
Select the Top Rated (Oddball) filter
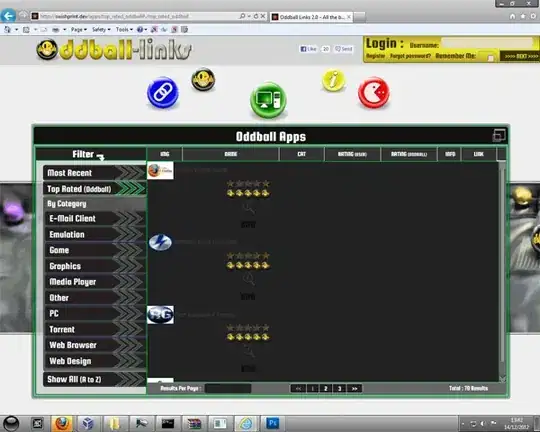[x=95, y=189]
